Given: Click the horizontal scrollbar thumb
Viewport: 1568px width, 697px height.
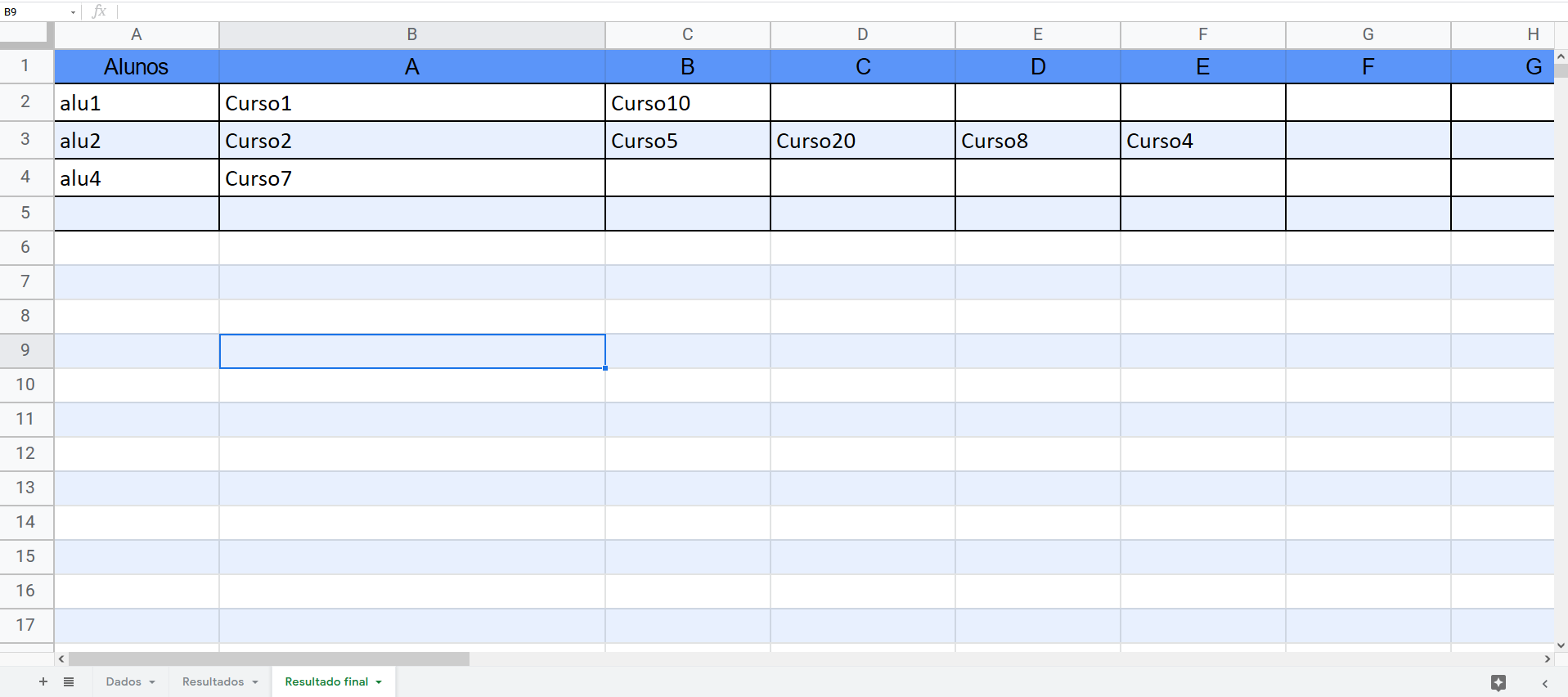Looking at the screenshot, I should (268, 659).
